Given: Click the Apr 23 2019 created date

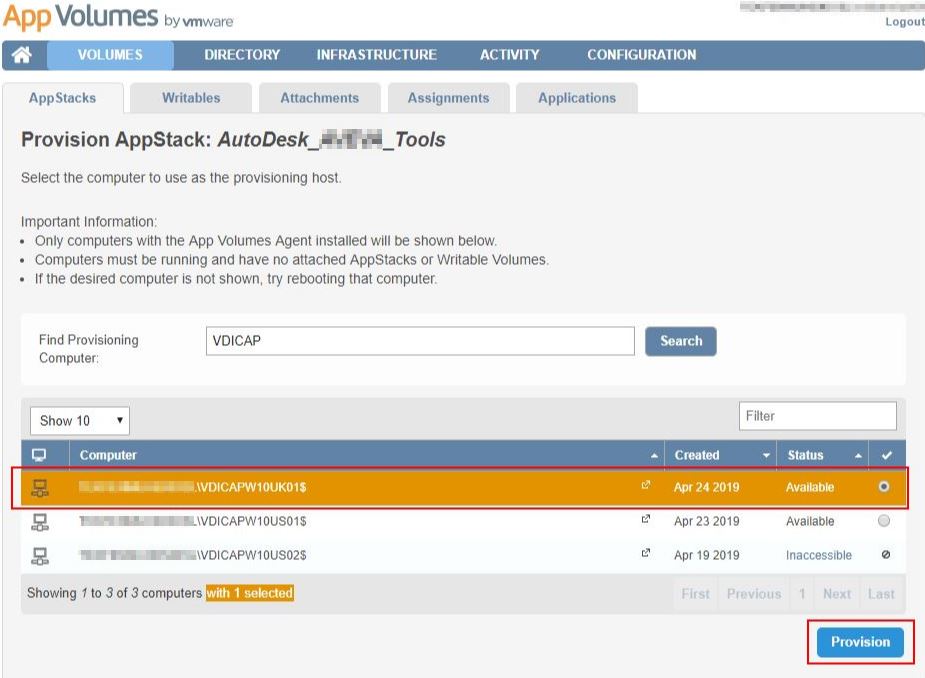Looking at the screenshot, I should click(x=707, y=522).
